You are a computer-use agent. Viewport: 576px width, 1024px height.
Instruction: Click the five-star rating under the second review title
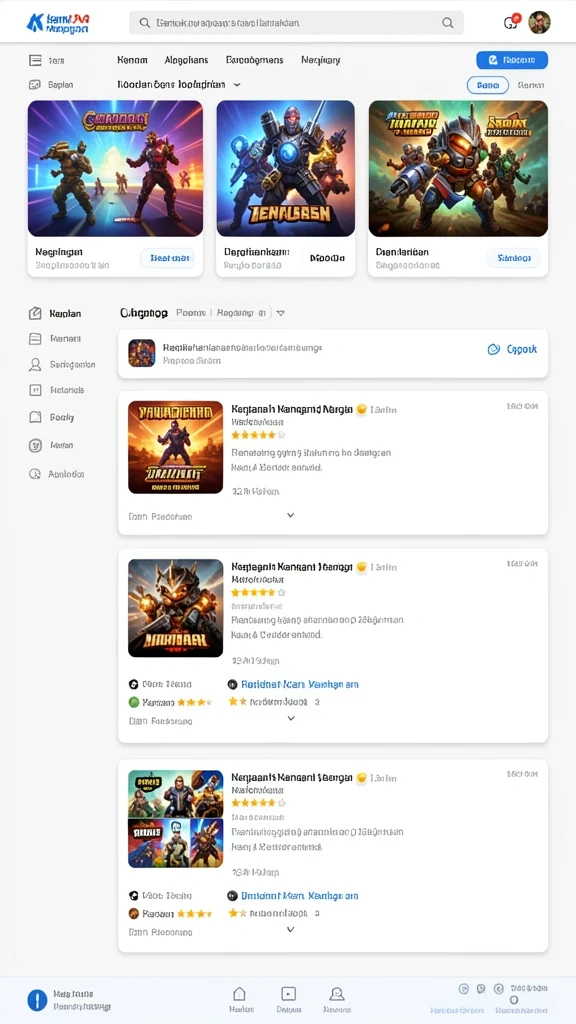click(259, 592)
